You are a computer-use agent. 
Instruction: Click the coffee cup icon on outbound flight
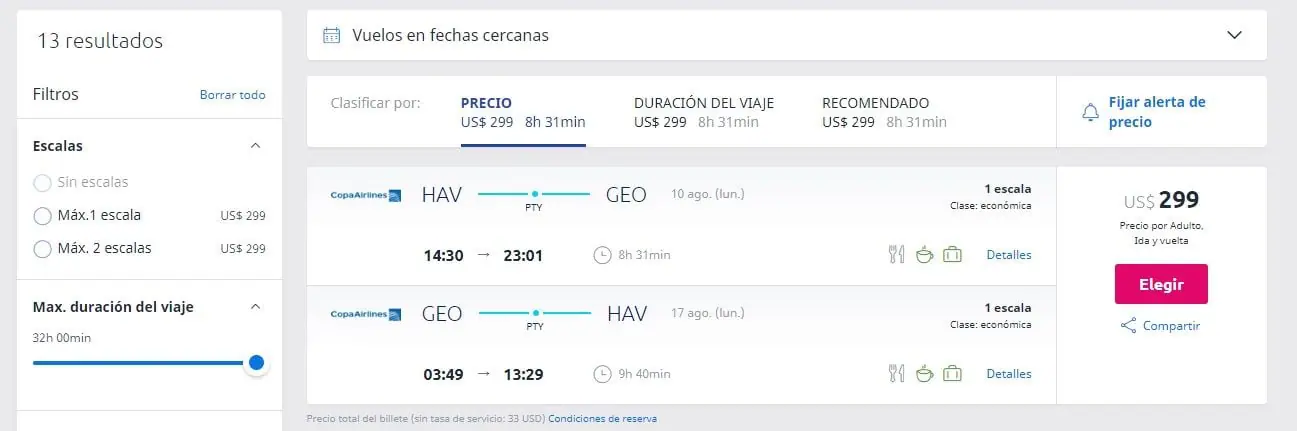coord(924,255)
